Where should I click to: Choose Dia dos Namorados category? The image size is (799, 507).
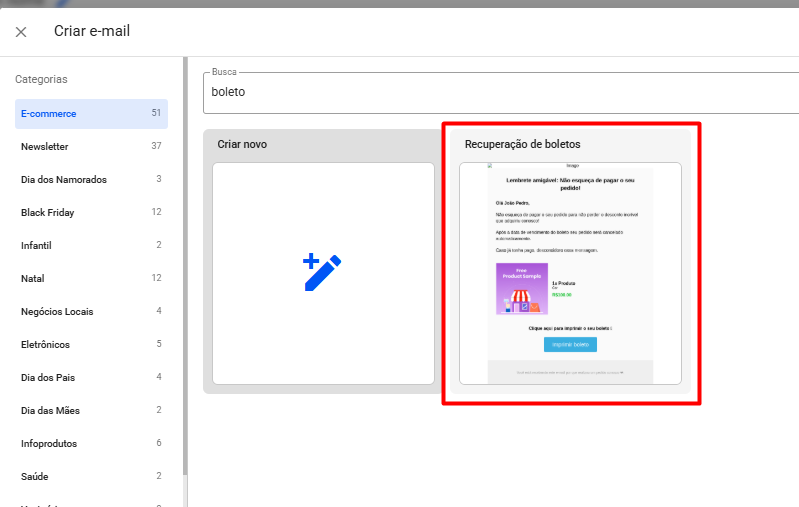pyautogui.click(x=90, y=179)
